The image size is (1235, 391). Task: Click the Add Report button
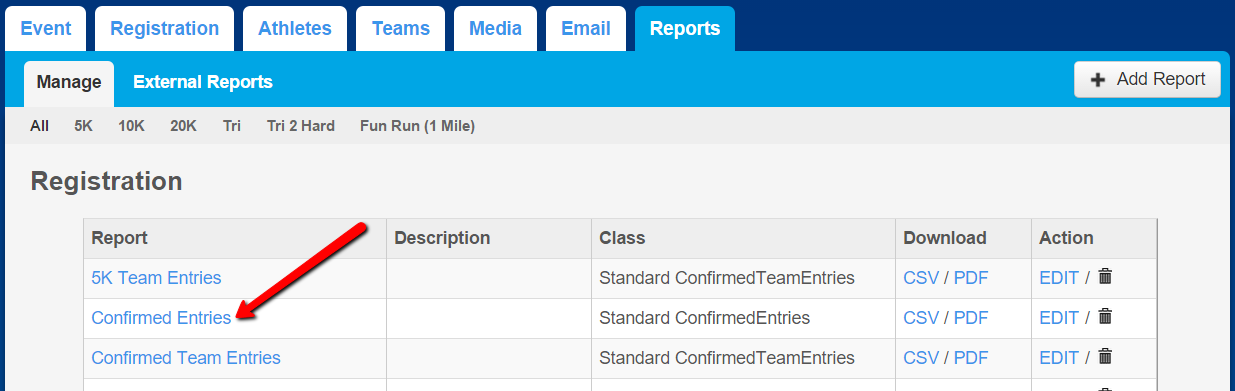tap(1147, 79)
